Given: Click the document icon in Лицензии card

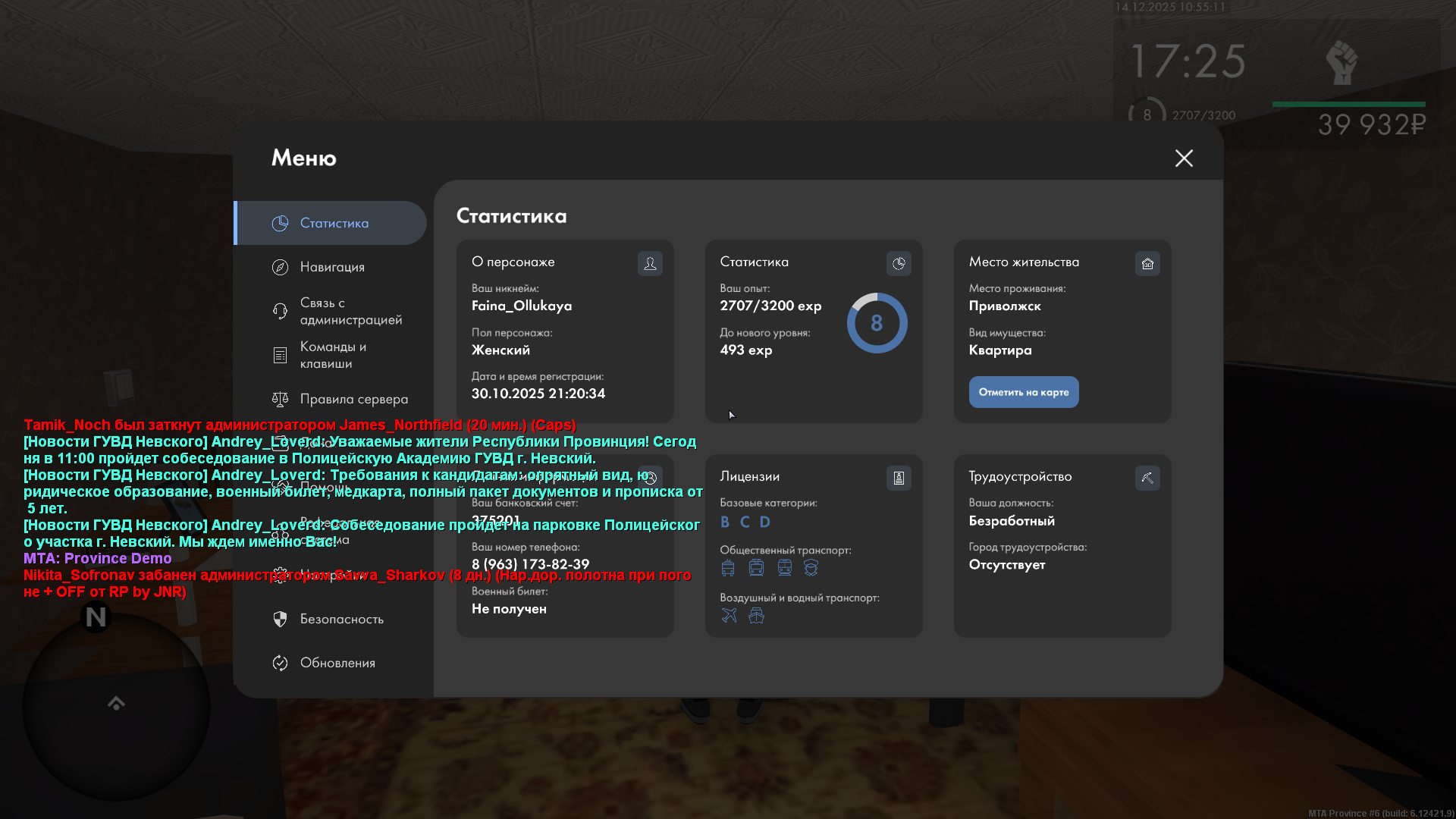Looking at the screenshot, I should [899, 478].
